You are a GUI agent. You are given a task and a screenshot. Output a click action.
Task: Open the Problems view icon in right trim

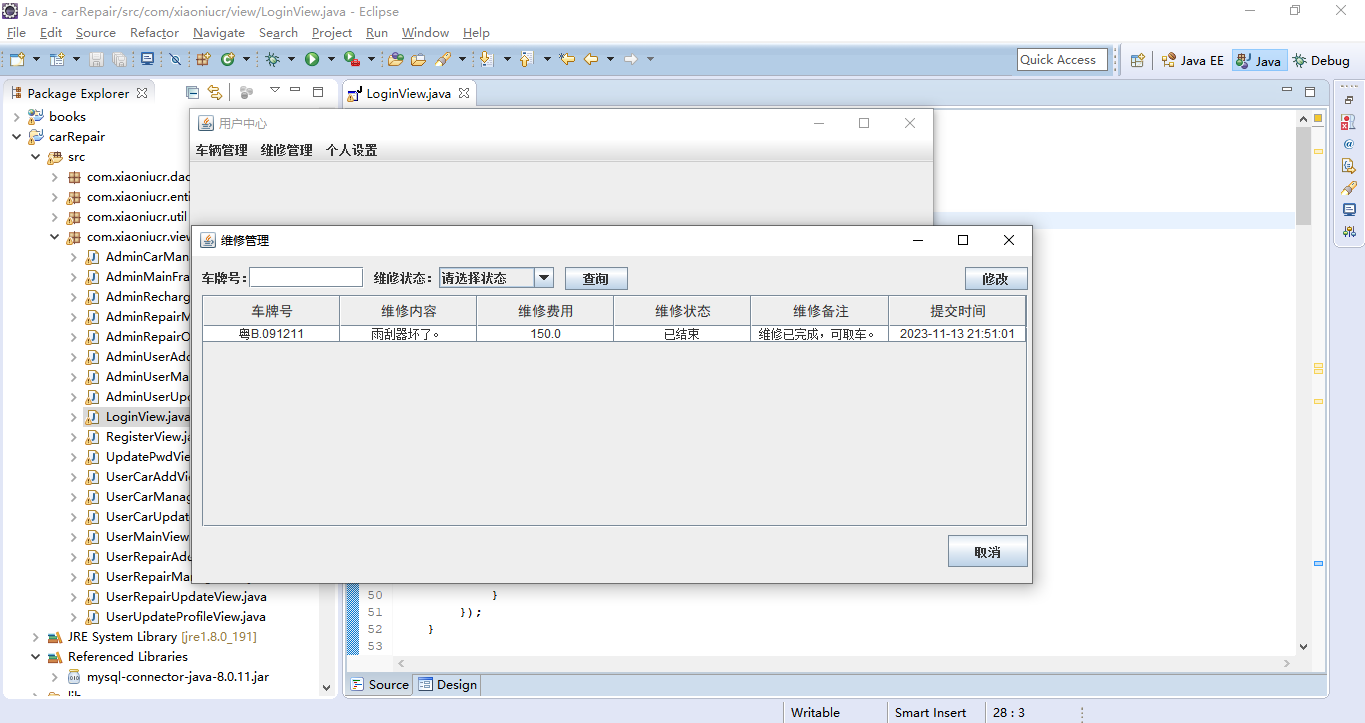tap(1349, 122)
